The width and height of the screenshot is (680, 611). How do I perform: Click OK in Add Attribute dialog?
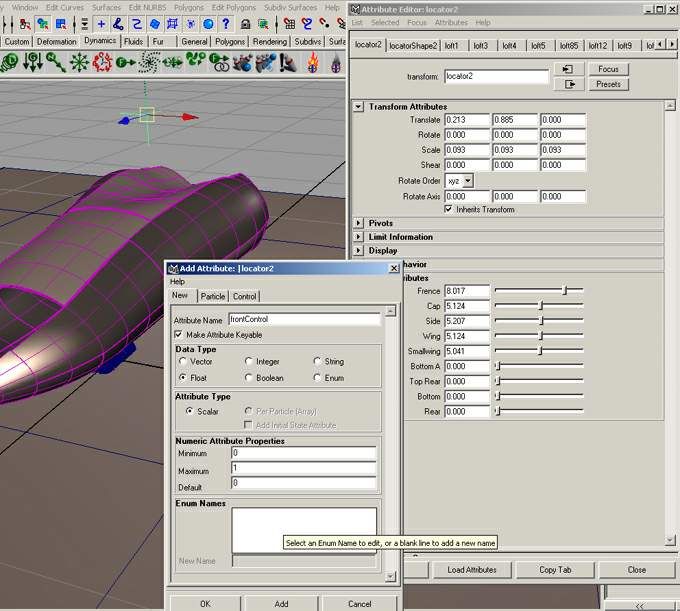coord(205,604)
